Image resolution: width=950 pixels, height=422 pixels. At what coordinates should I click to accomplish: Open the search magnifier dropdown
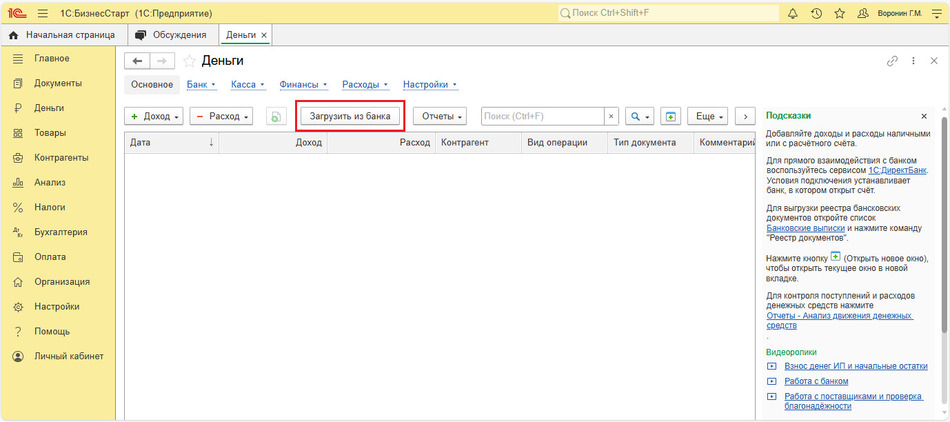click(639, 117)
